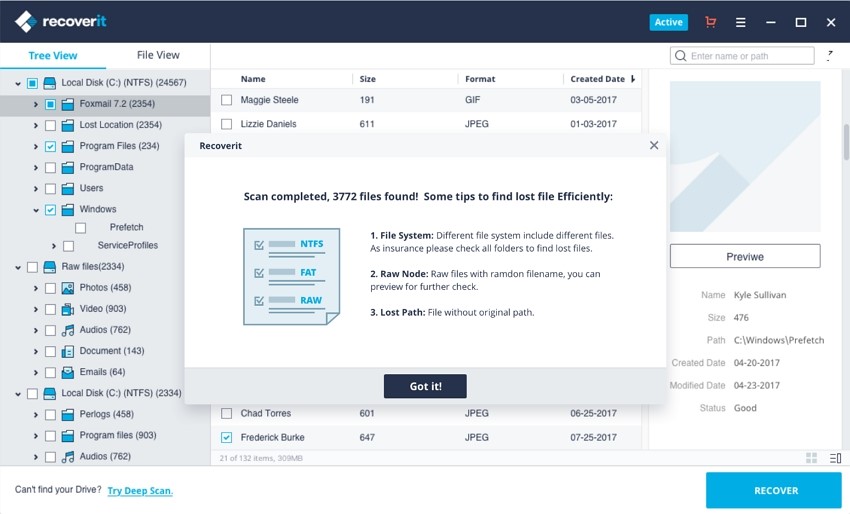
Task: Click the Program files (903) folder icon
Action: pos(68,436)
